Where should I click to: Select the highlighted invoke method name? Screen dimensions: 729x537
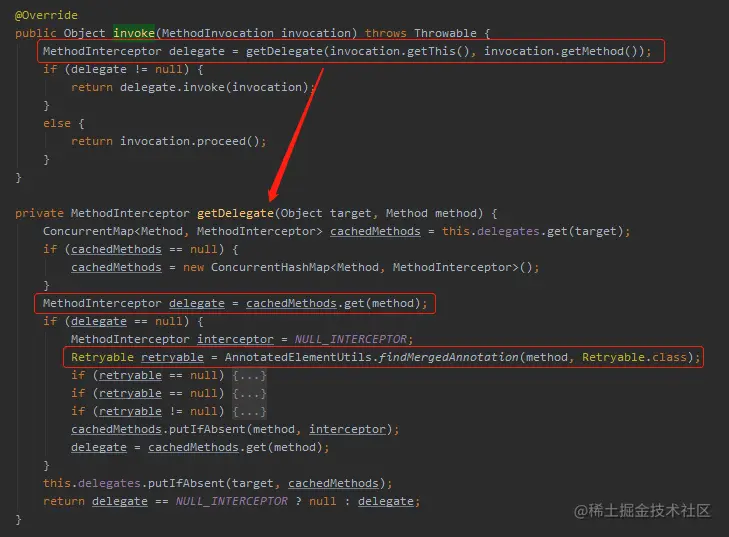pos(134,33)
